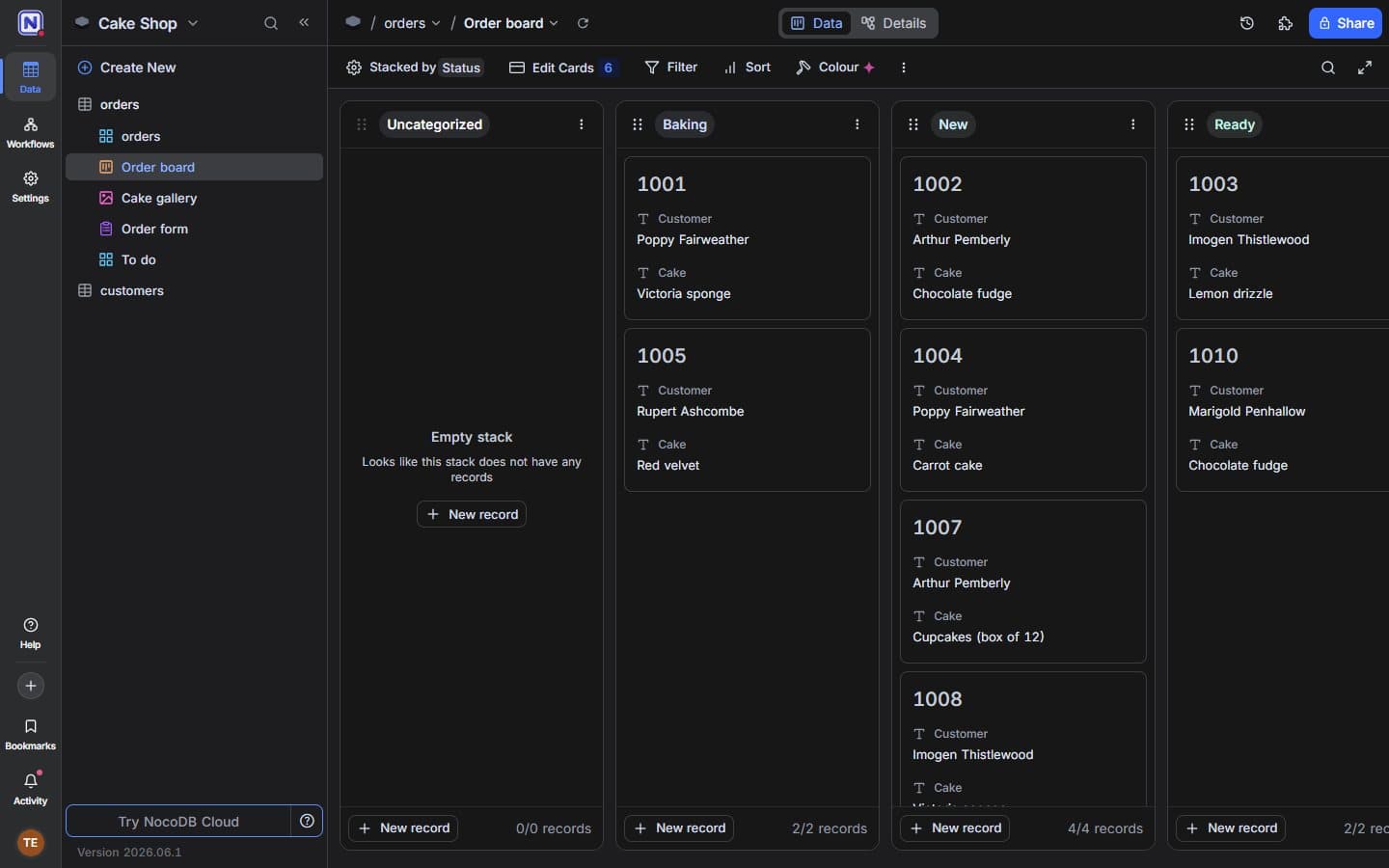Expand the board to fullscreen
The height and width of the screenshot is (868, 1389).
click(1365, 68)
